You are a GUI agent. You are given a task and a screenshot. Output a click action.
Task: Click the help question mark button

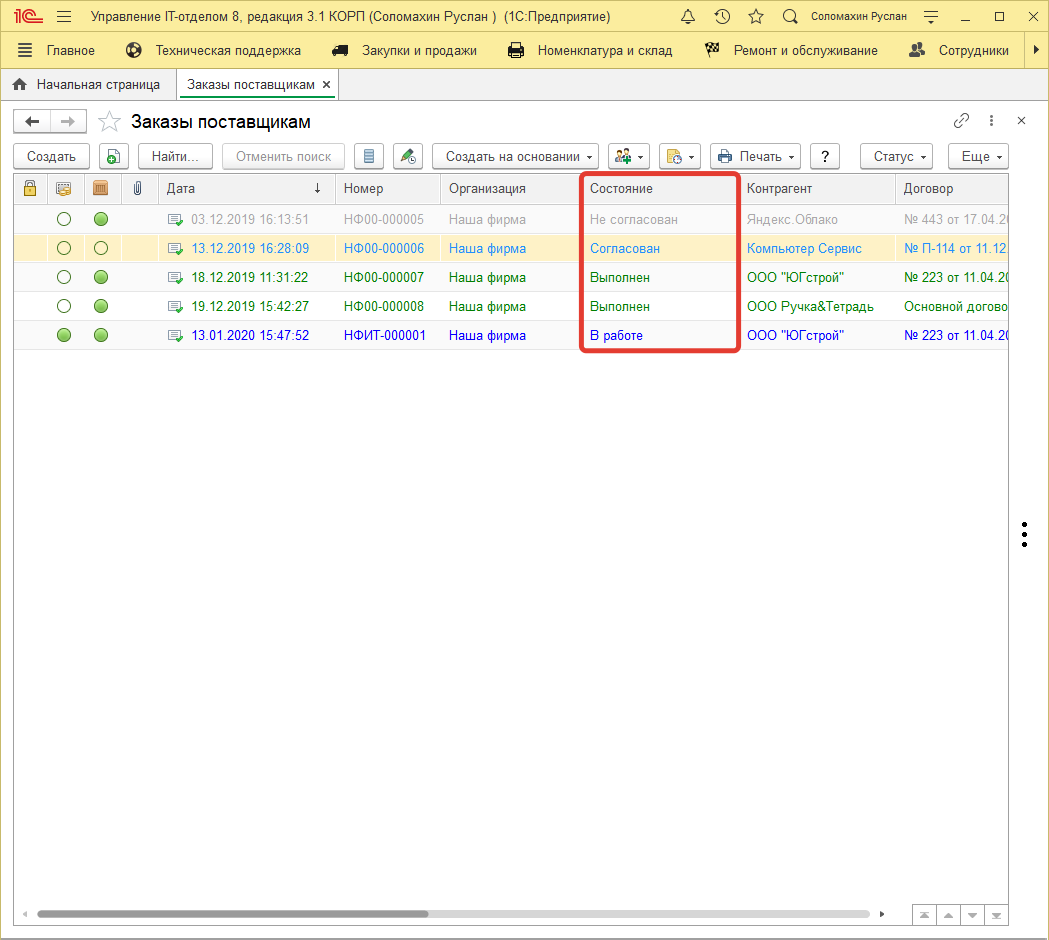click(x=824, y=156)
